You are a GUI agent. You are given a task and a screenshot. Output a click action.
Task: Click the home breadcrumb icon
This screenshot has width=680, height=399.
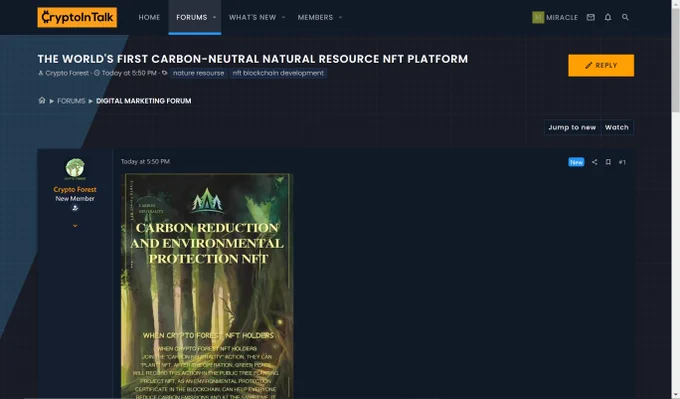42,100
